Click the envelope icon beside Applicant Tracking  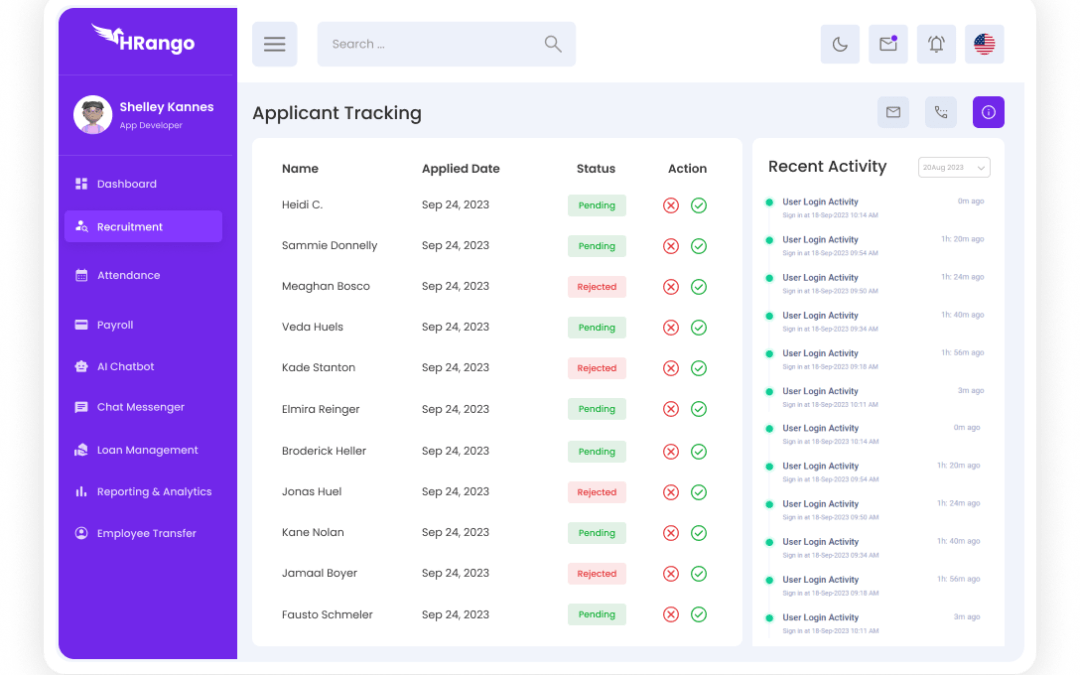click(x=893, y=113)
